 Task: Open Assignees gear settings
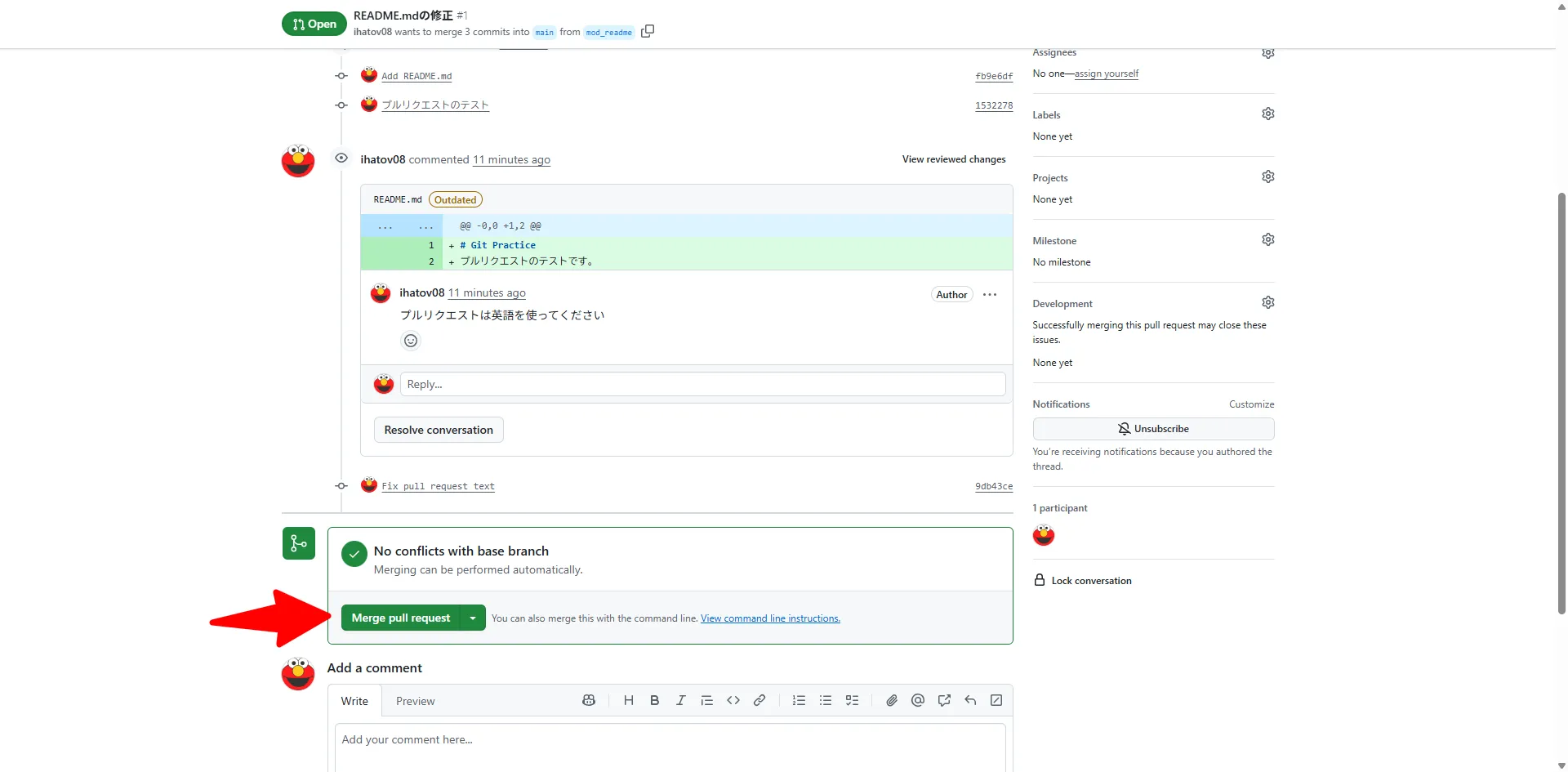pos(1267,52)
